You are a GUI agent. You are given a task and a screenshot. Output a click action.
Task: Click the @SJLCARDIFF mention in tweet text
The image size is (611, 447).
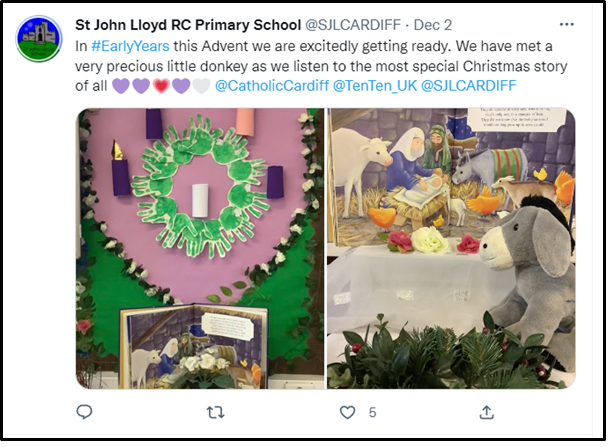tap(469, 85)
